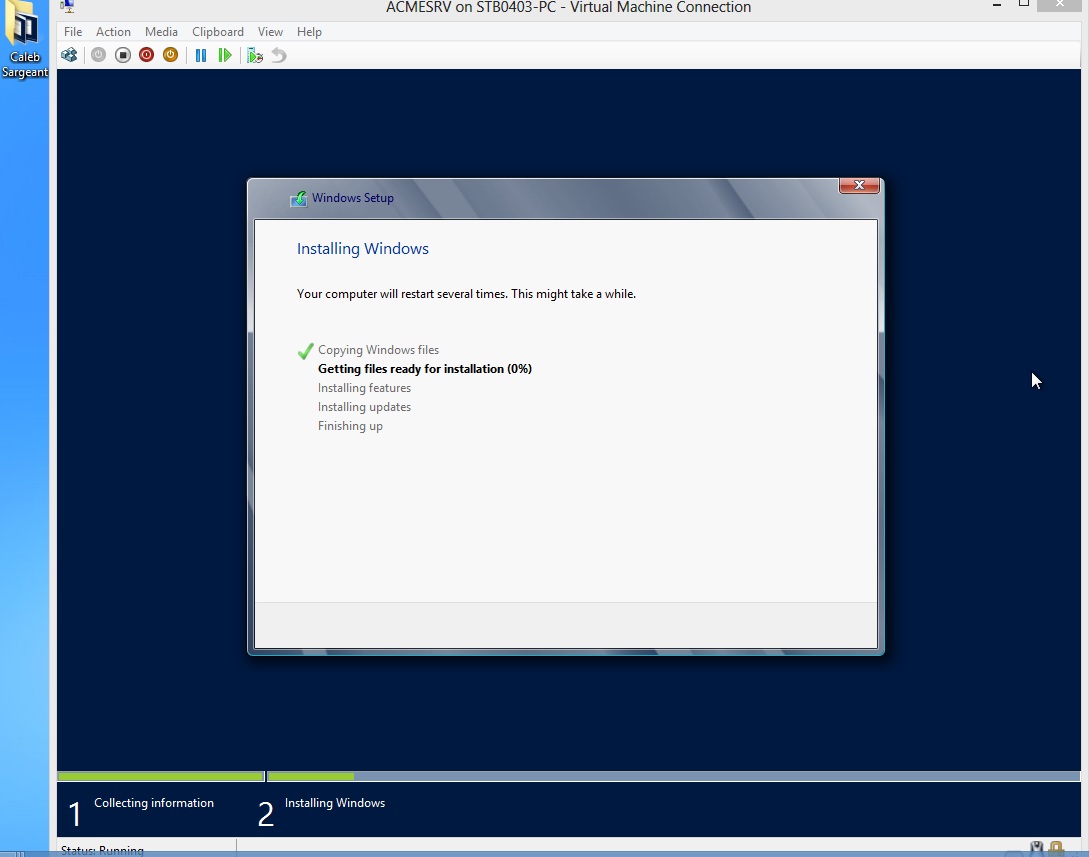The width and height of the screenshot is (1089, 857).
Task: Click the Collecting information progress bar
Action: coord(160,776)
